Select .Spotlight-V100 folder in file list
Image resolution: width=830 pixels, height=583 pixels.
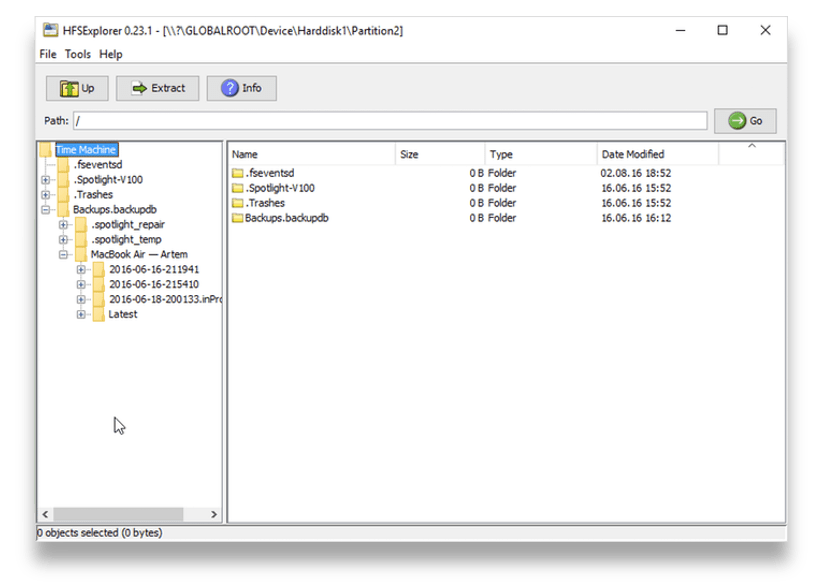tap(280, 188)
